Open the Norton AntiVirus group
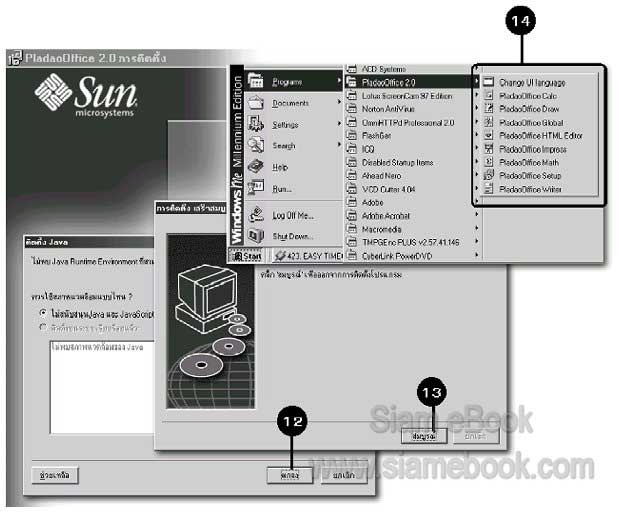The image size is (619, 514). click(413, 109)
